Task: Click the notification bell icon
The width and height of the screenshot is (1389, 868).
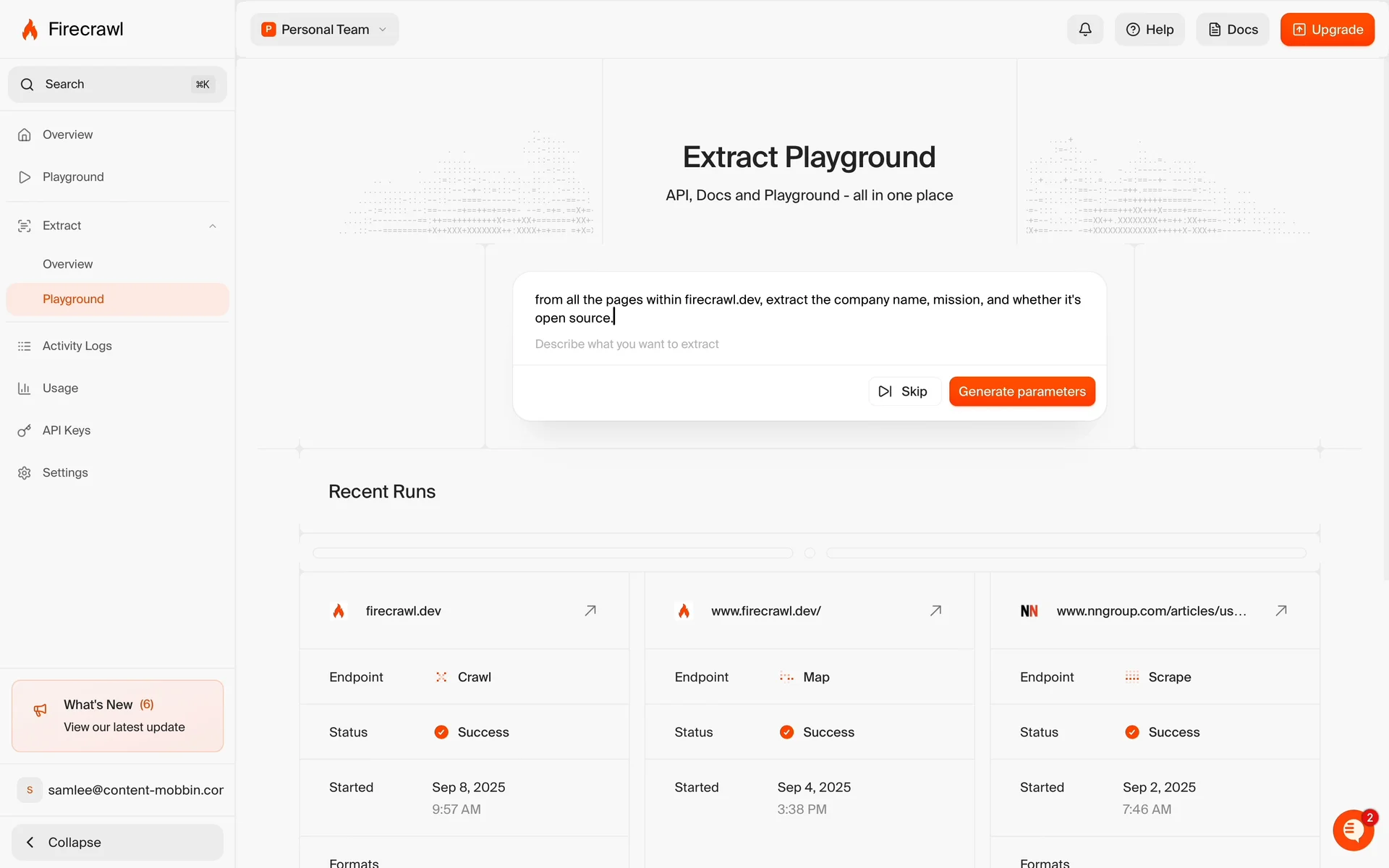Action: 1084,30
